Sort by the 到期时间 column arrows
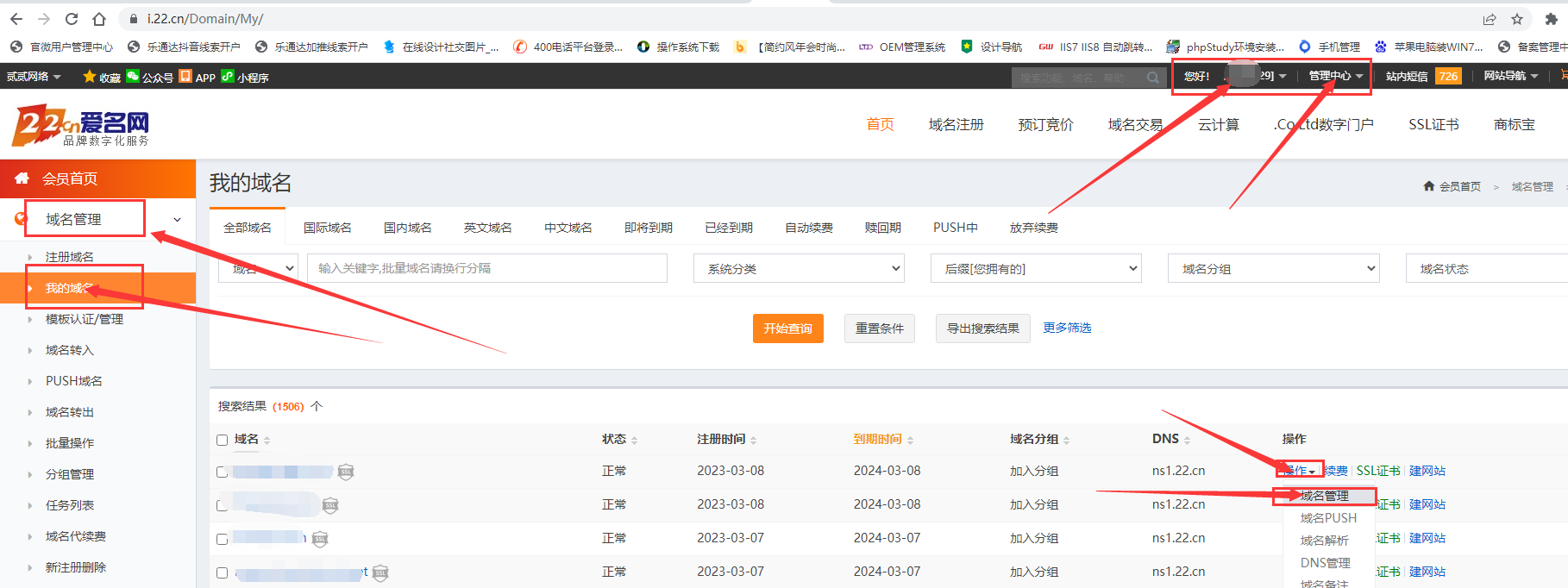The image size is (1568, 588). click(x=911, y=440)
